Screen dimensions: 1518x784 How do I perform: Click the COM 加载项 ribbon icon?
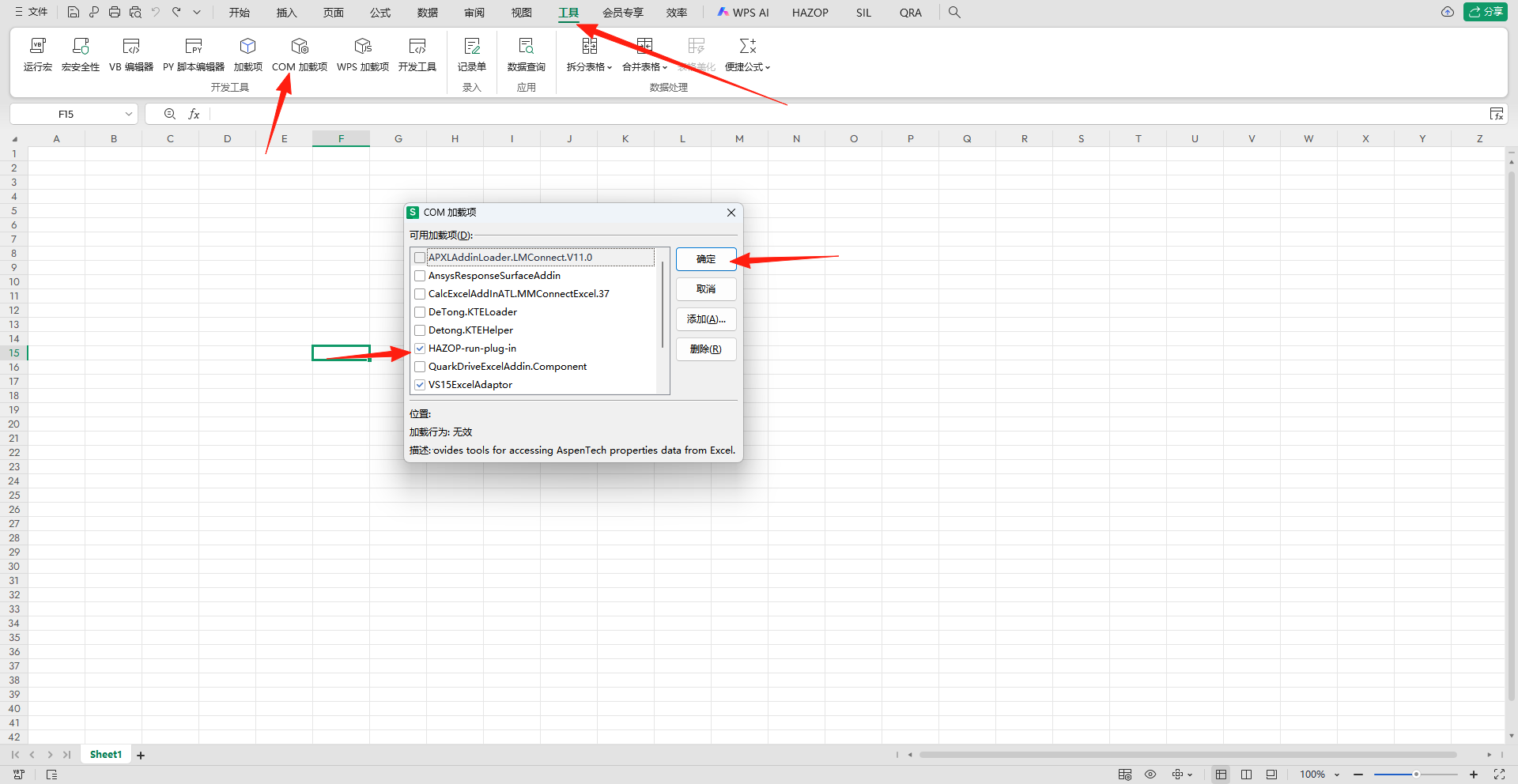299,54
